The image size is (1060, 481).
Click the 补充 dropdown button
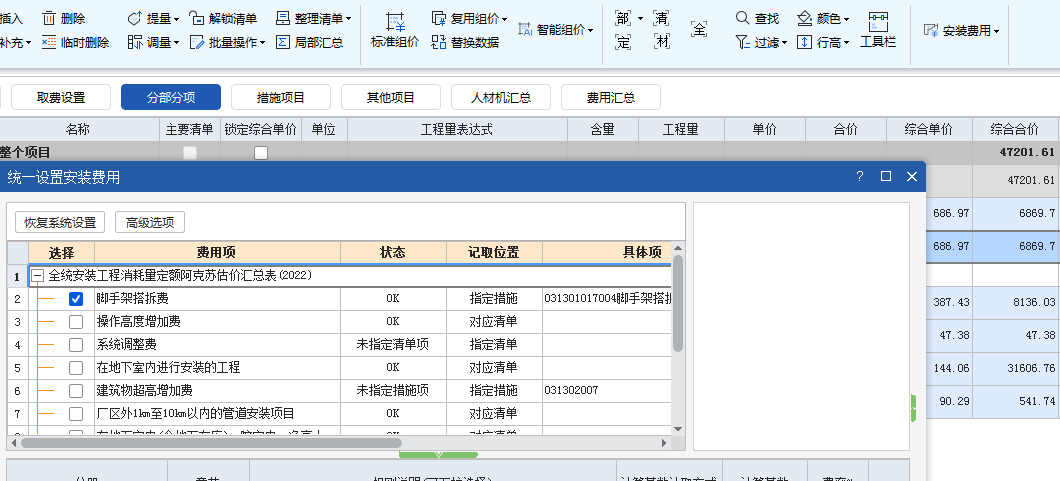click(15, 43)
